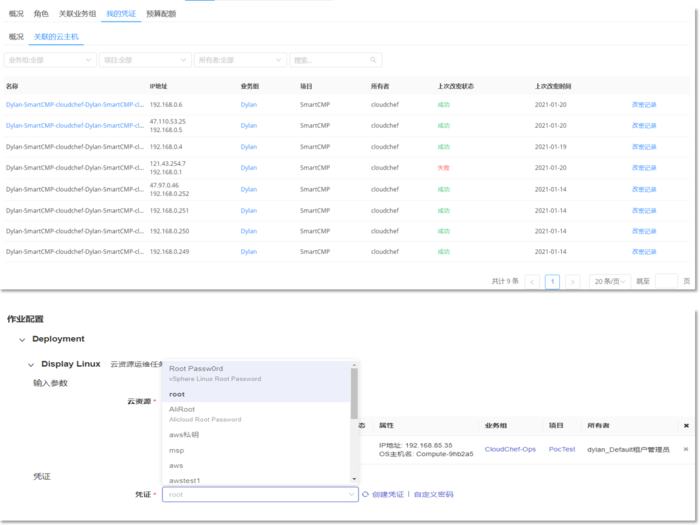Open 改密记录 for the 121.43.254.7 host
The width and height of the screenshot is (700, 525).
point(644,167)
